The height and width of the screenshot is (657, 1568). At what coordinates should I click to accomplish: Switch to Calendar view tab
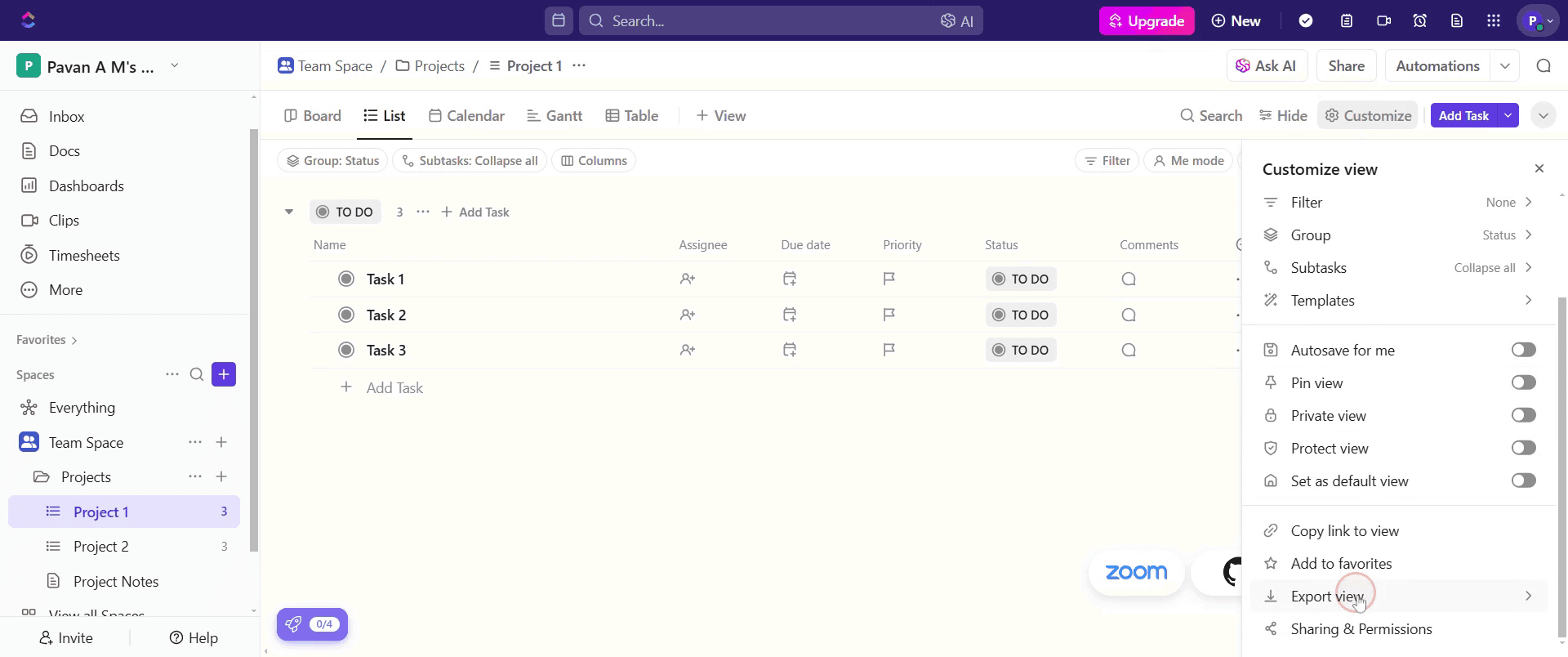click(466, 115)
